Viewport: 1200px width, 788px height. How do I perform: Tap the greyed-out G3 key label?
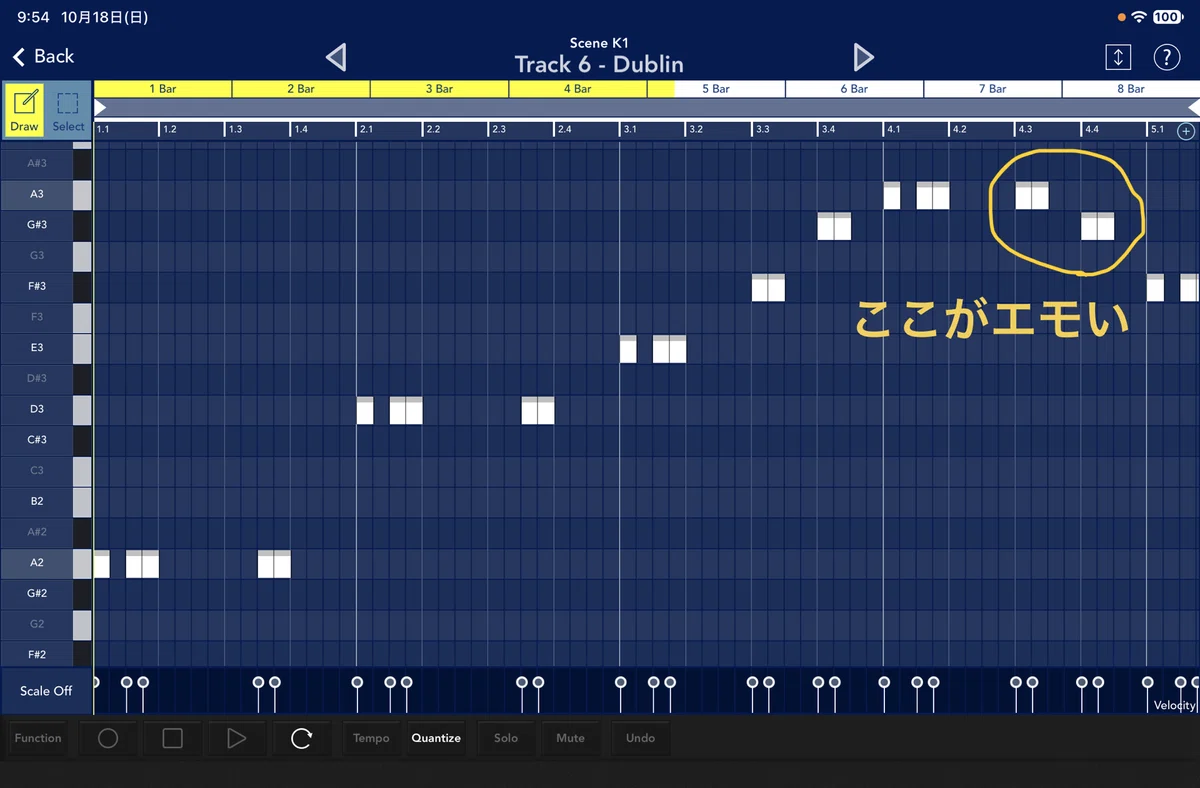(37, 255)
